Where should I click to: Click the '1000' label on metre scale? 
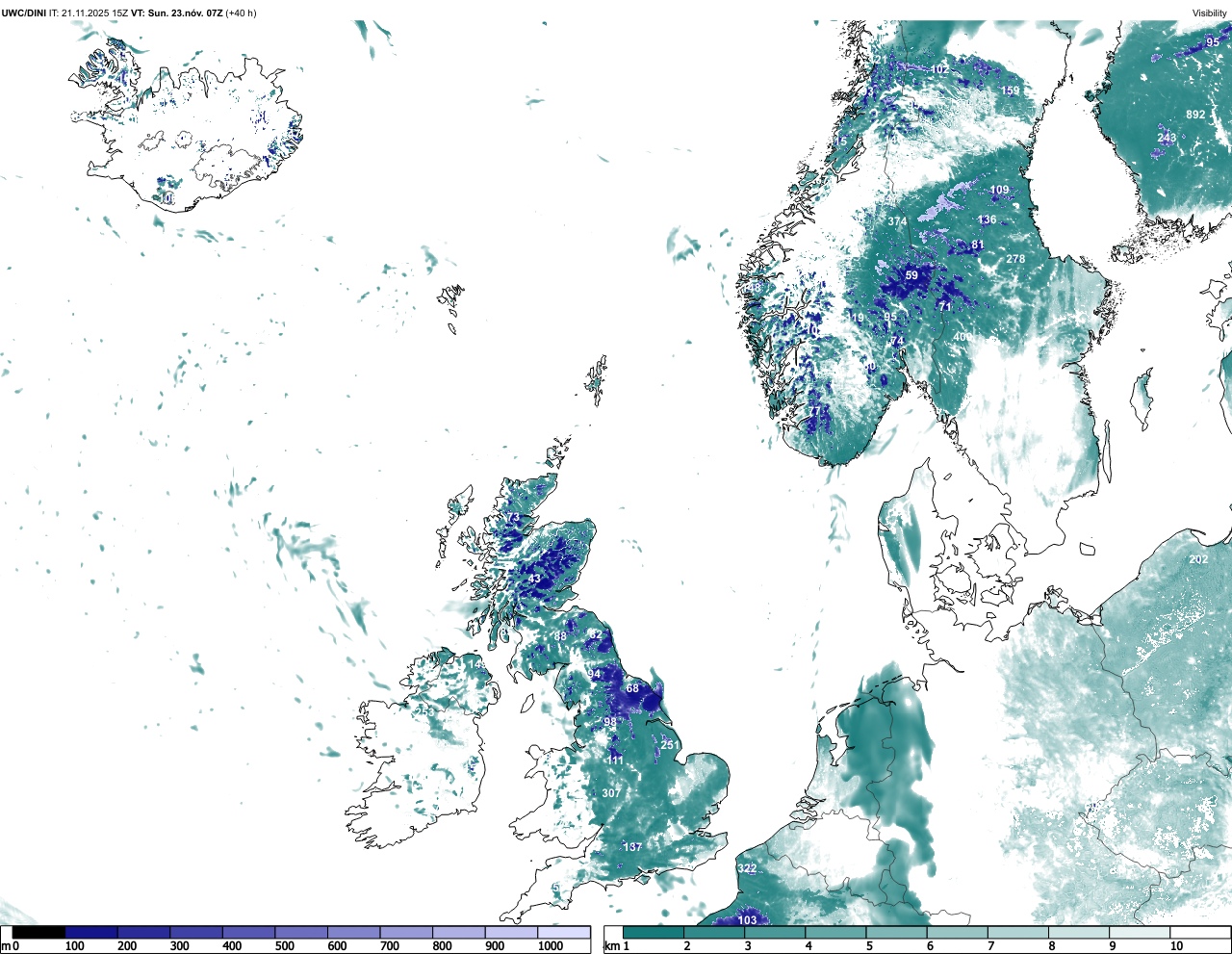[x=551, y=946]
